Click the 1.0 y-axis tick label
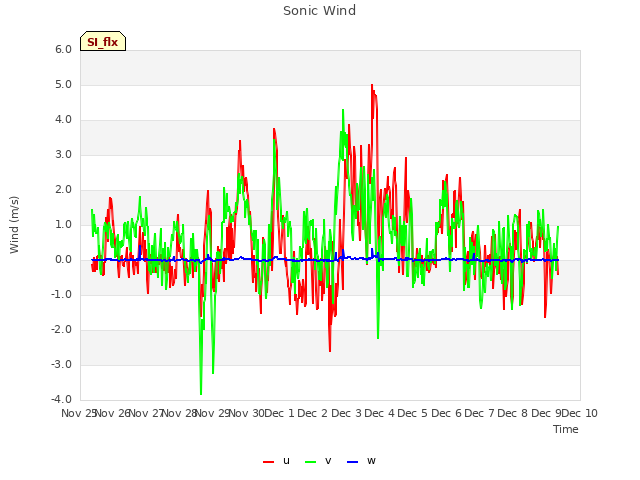The height and width of the screenshot is (480, 640). 64,224
